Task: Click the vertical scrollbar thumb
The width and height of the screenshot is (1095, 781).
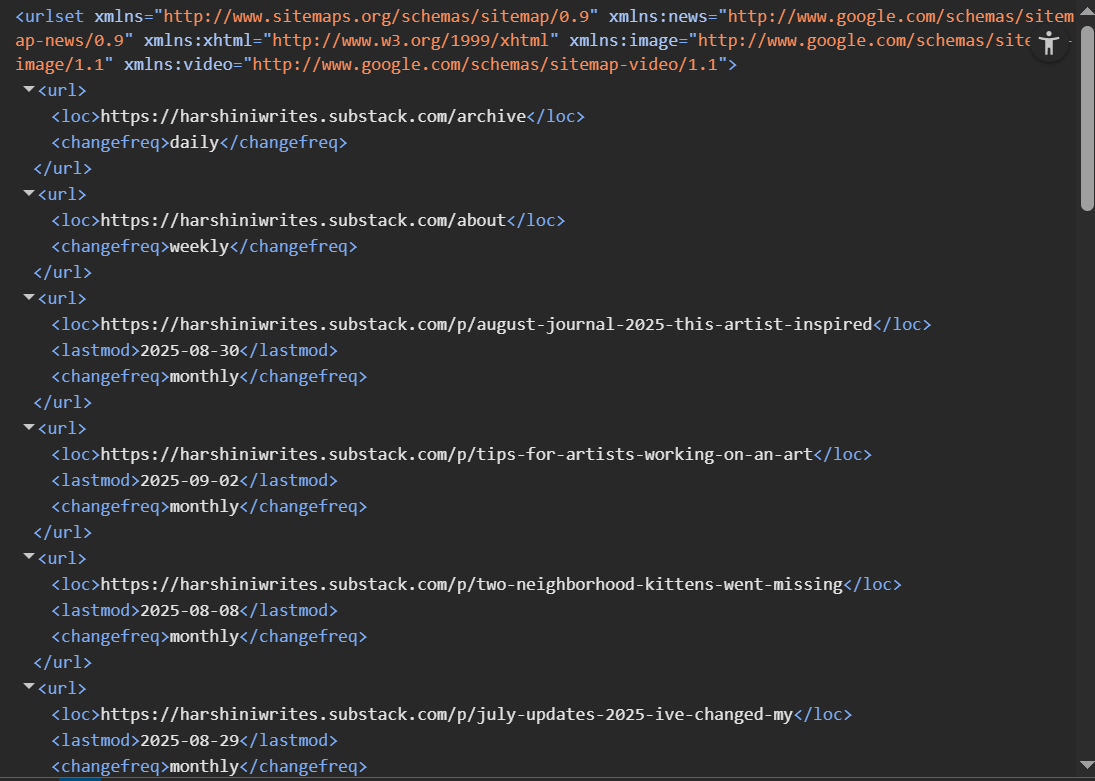Action: (x=1087, y=119)
